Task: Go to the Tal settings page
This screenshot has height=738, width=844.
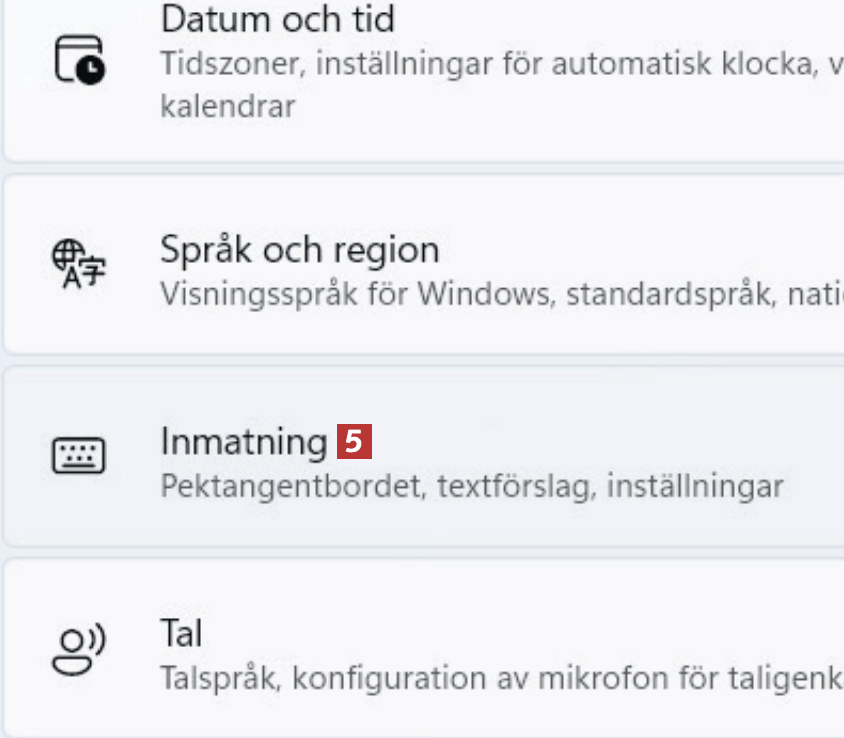Action: coord(181,633)
